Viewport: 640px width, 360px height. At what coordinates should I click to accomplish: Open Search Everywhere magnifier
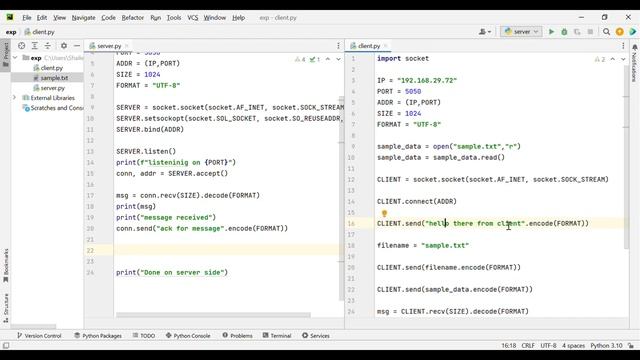[x=607, y=31]
